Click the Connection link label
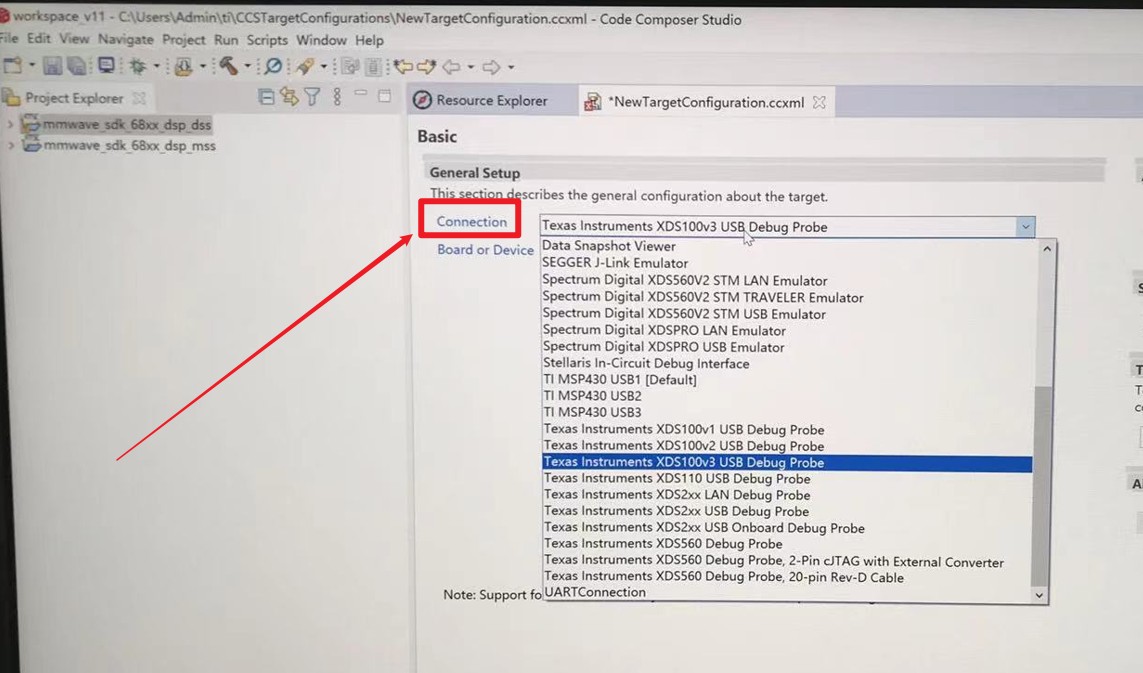The height and width of the screenshot is (673, 1143). pyautogui.click(x=472, y=222)
